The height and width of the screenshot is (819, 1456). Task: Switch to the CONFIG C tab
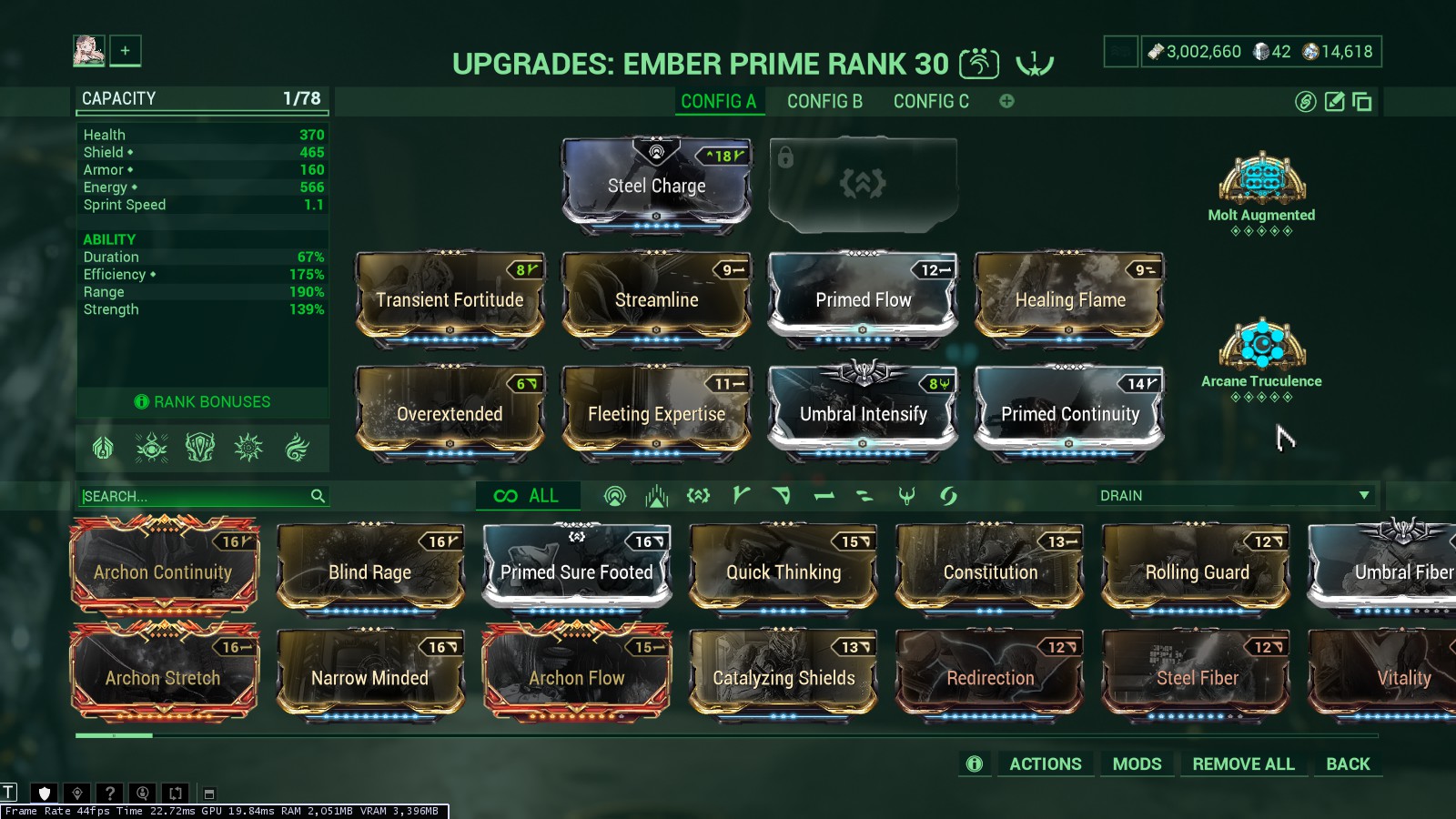click(931, 102)
